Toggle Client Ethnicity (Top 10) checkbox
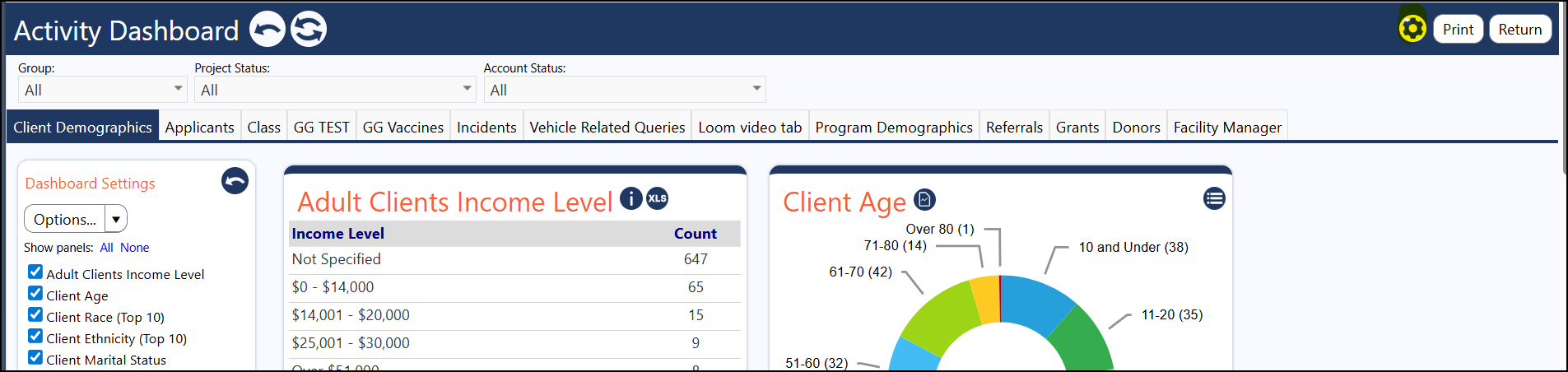The image size is (1568, 372). point(35,336)
